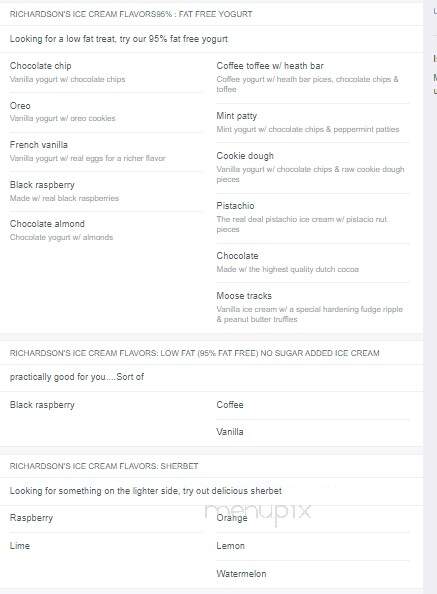Choose French vanilla from the yogurt list

(39, 145)
